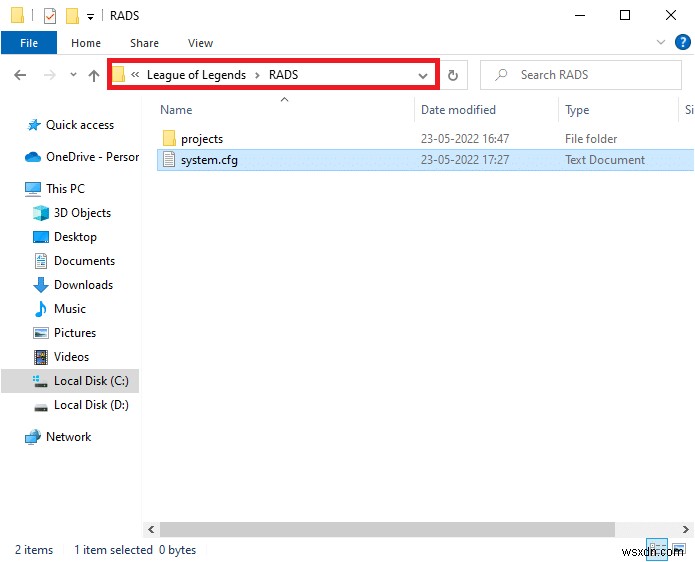
Task: Open Desktop in navigation pane
Action: [65, 237]
